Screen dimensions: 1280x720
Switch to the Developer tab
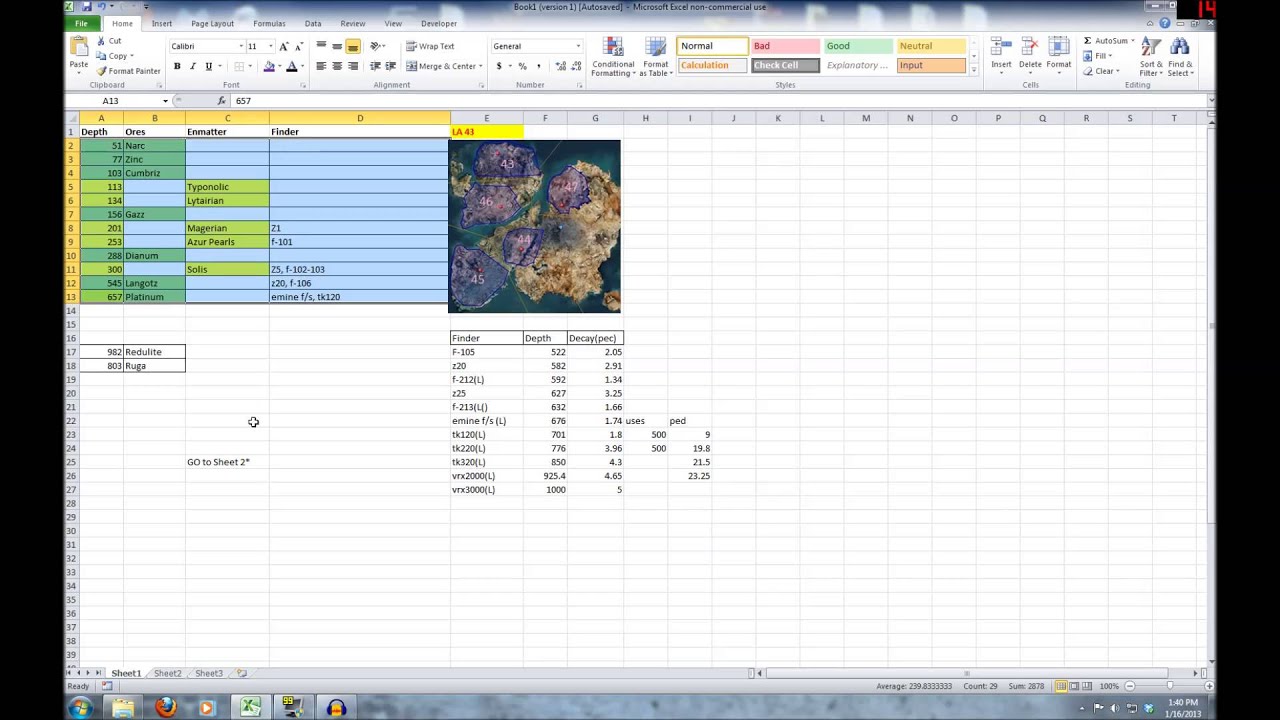click(439, 23)
